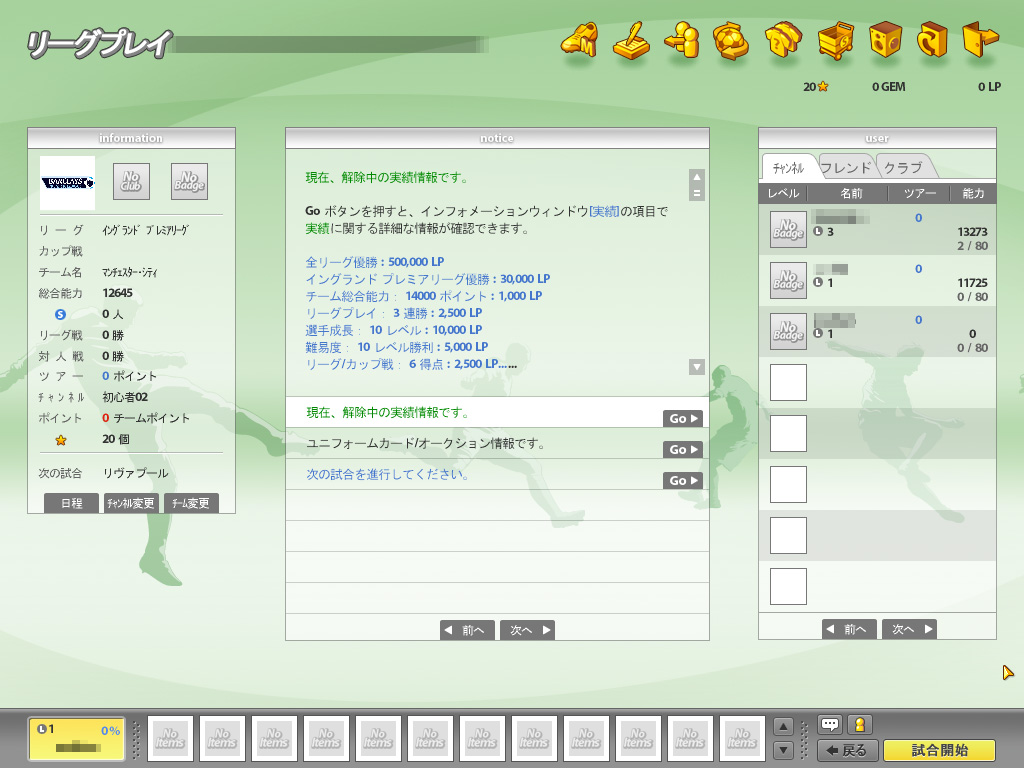Open the golden boot M icon
Image resolution: width=1024 pixels, height=768 pixels.
579,40
